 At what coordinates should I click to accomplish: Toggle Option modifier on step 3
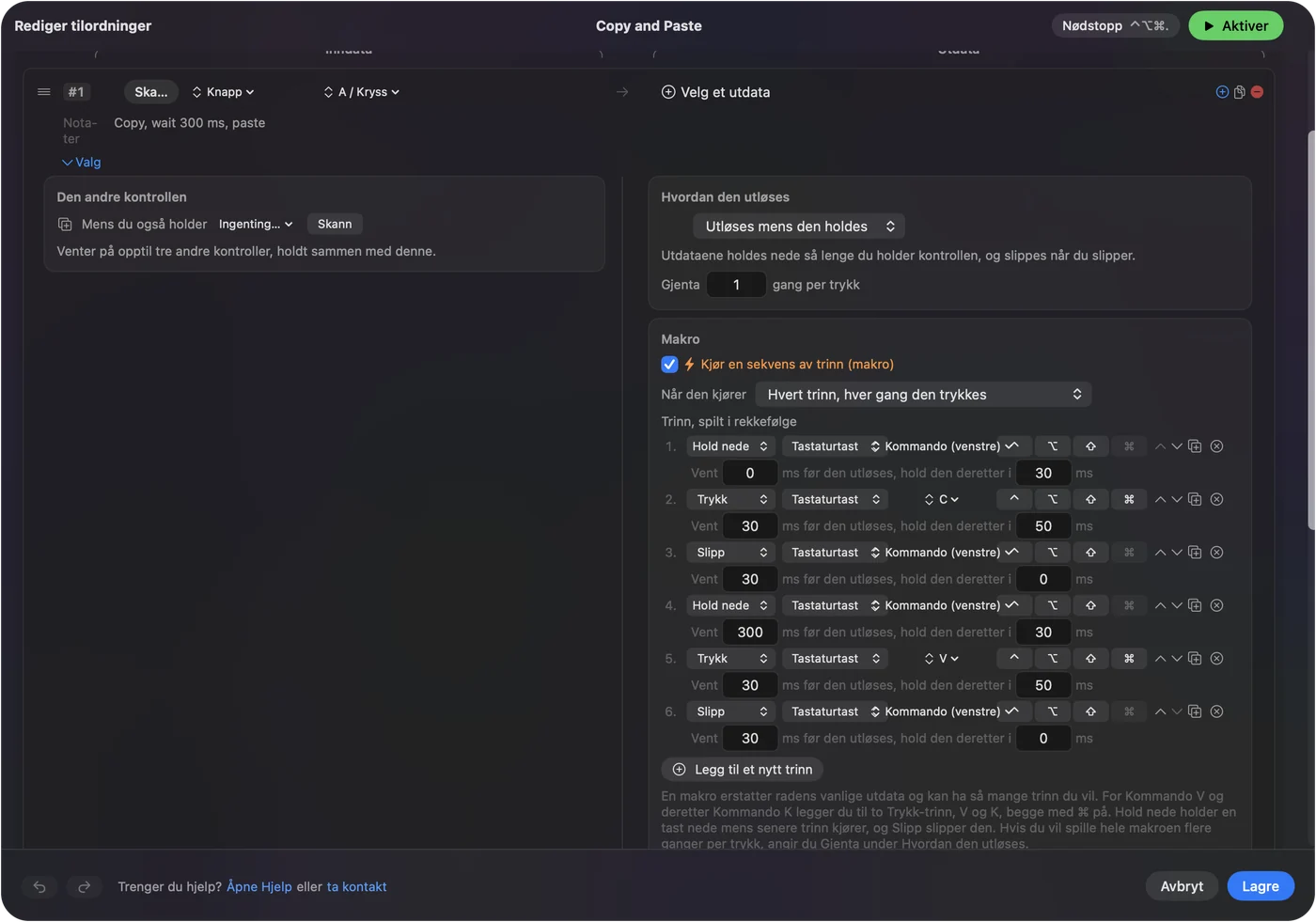coord(1053,553)
